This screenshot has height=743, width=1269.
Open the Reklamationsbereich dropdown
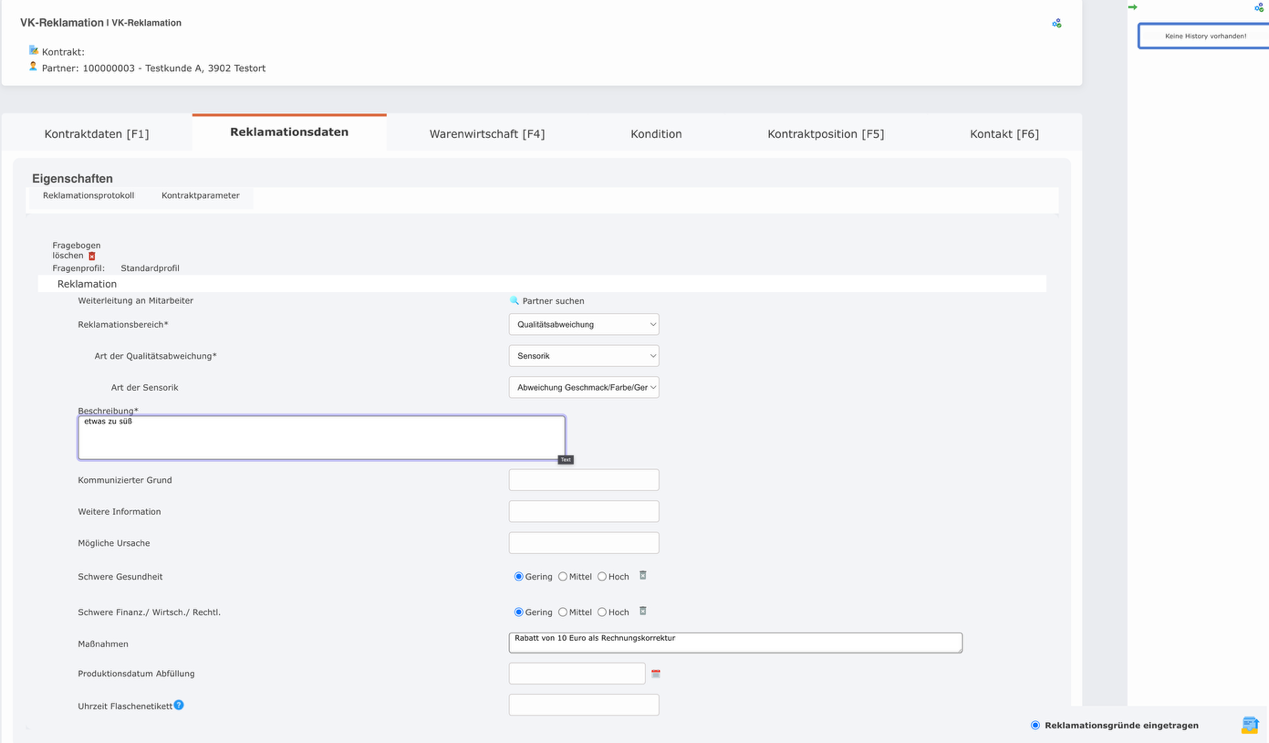[584, 325]
